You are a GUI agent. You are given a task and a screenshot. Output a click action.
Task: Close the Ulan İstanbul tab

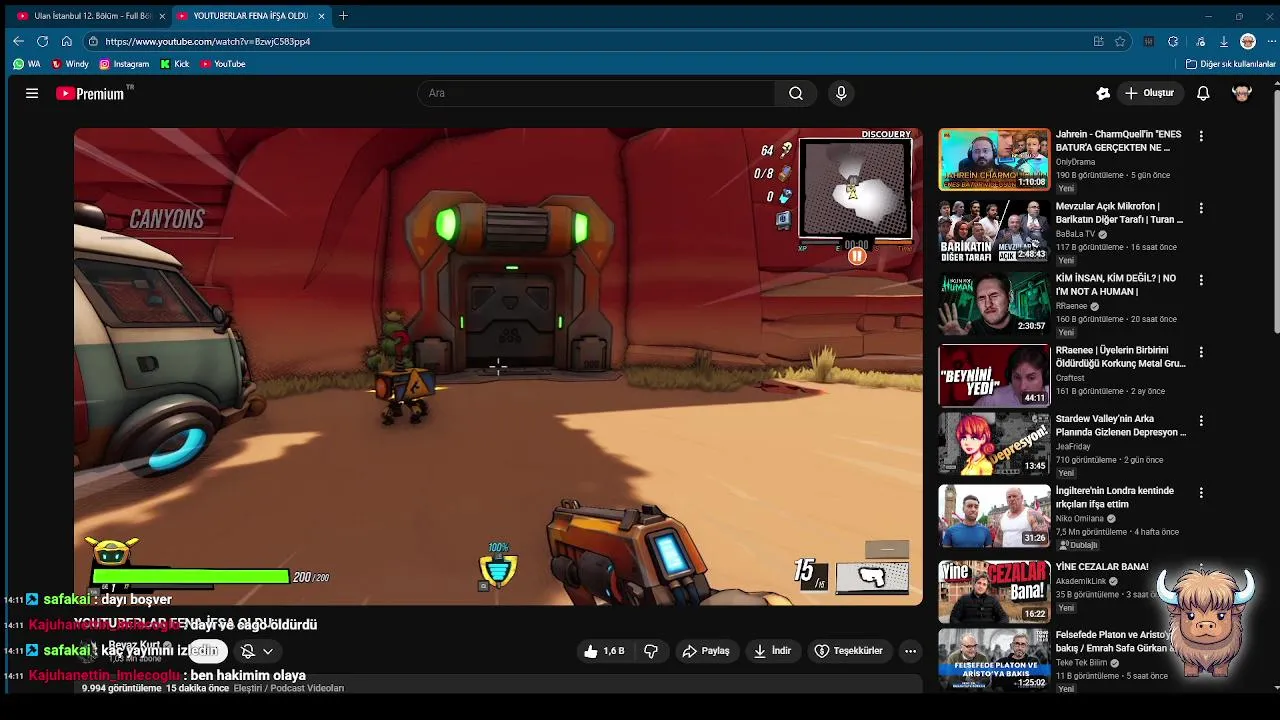click(x=162, y=16)
